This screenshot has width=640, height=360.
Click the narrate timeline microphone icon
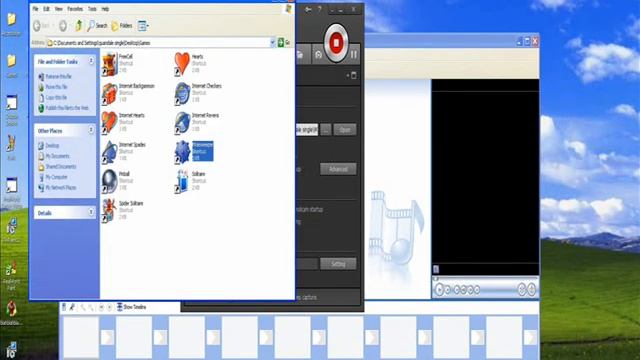point(72,307)
